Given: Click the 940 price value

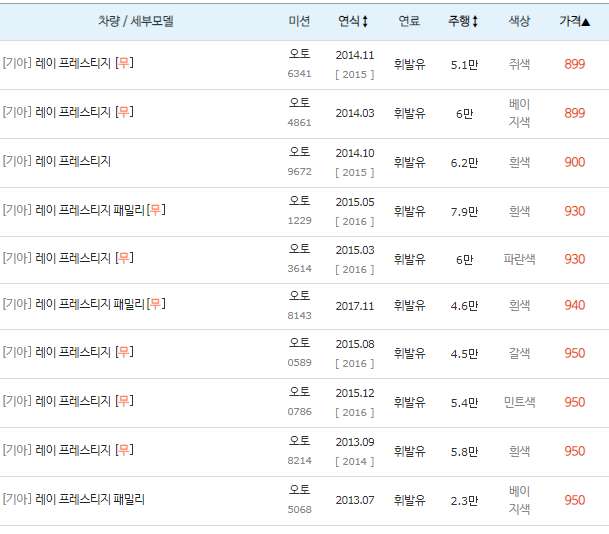Looking at the screenshot, I should tap(574, 305).
